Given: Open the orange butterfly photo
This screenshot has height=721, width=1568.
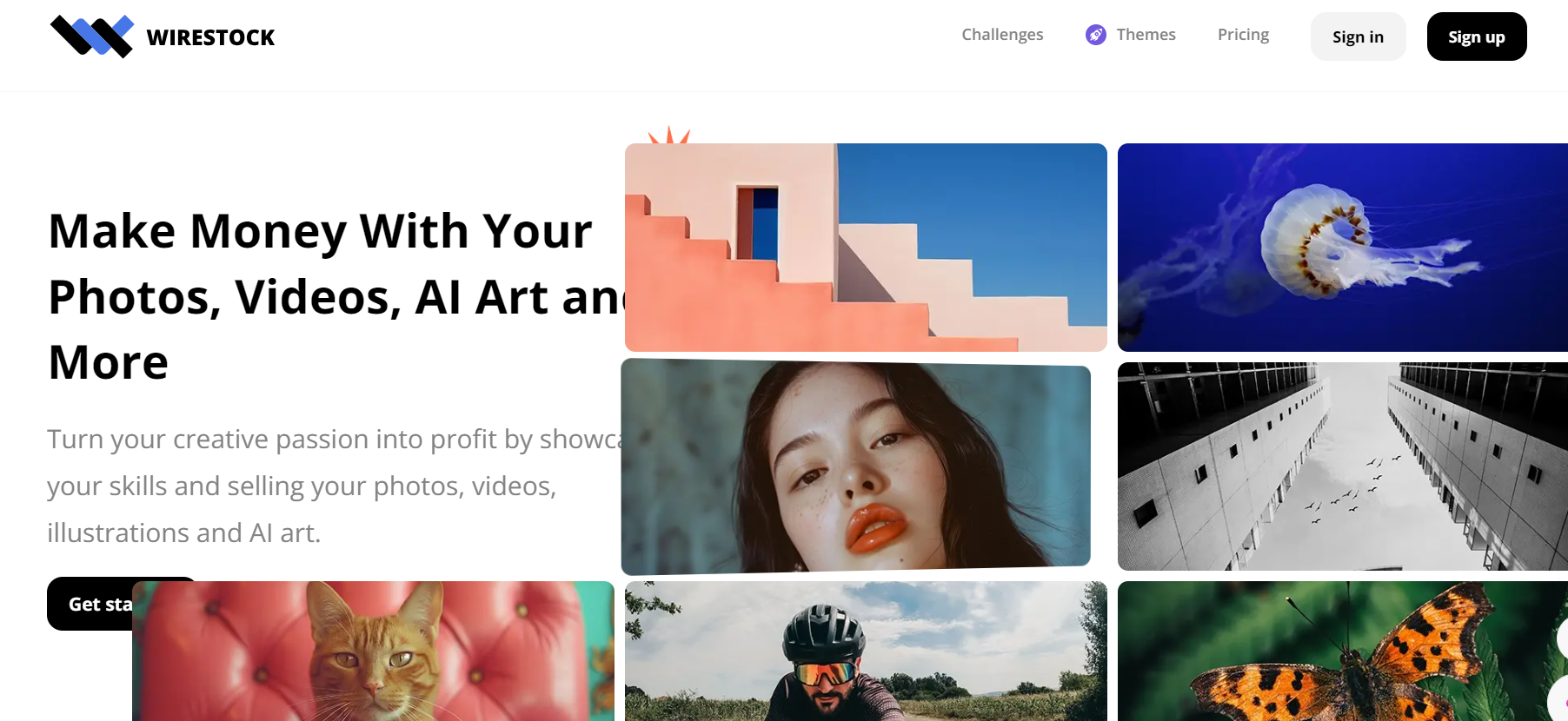Looking at the screenshot, I should tap(1343, 652).
